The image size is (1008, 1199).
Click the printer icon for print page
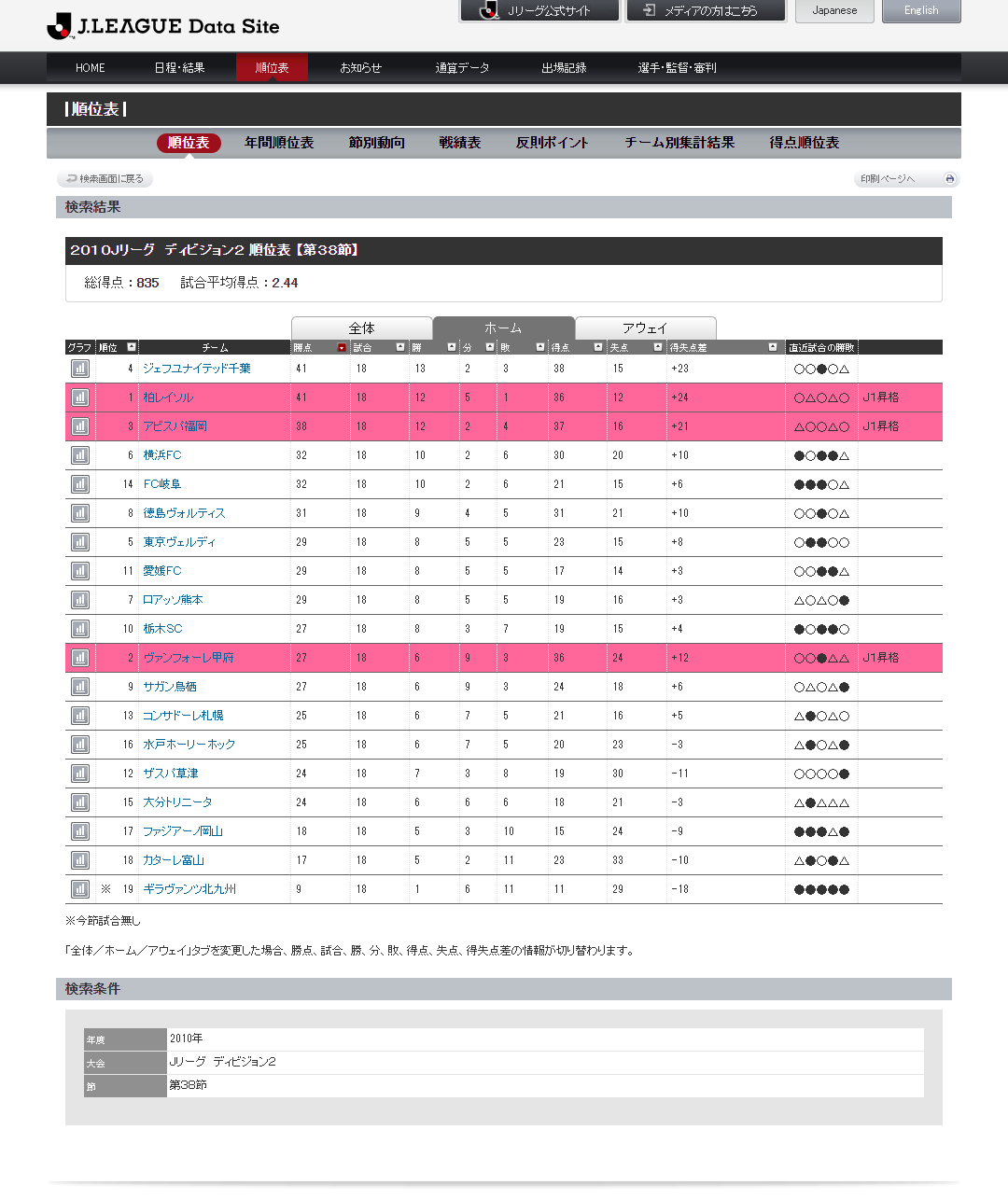(x=949, y=179)
